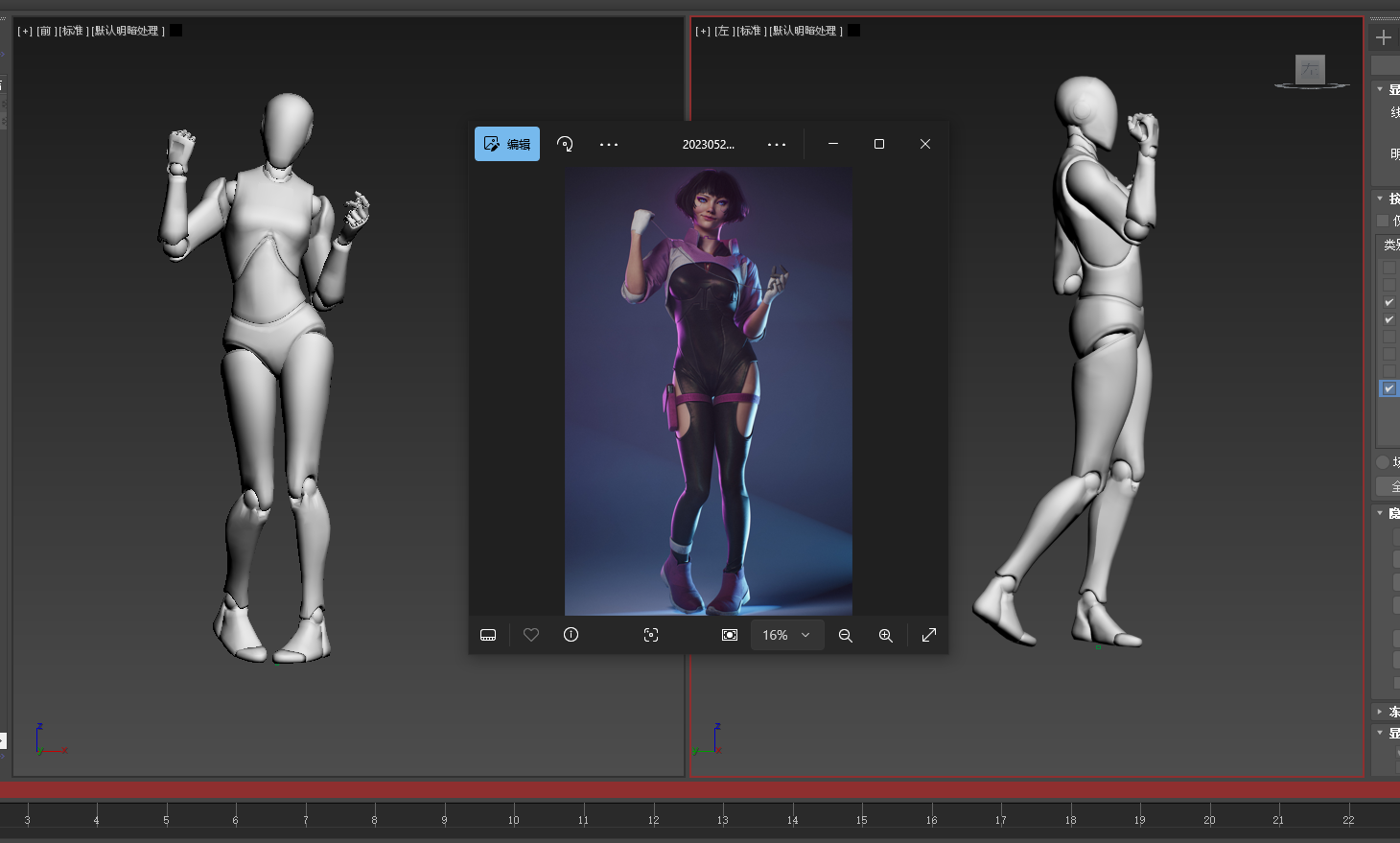
Task: Zoom in the photo with plus magnifier
Action: (x=886, y=635)
